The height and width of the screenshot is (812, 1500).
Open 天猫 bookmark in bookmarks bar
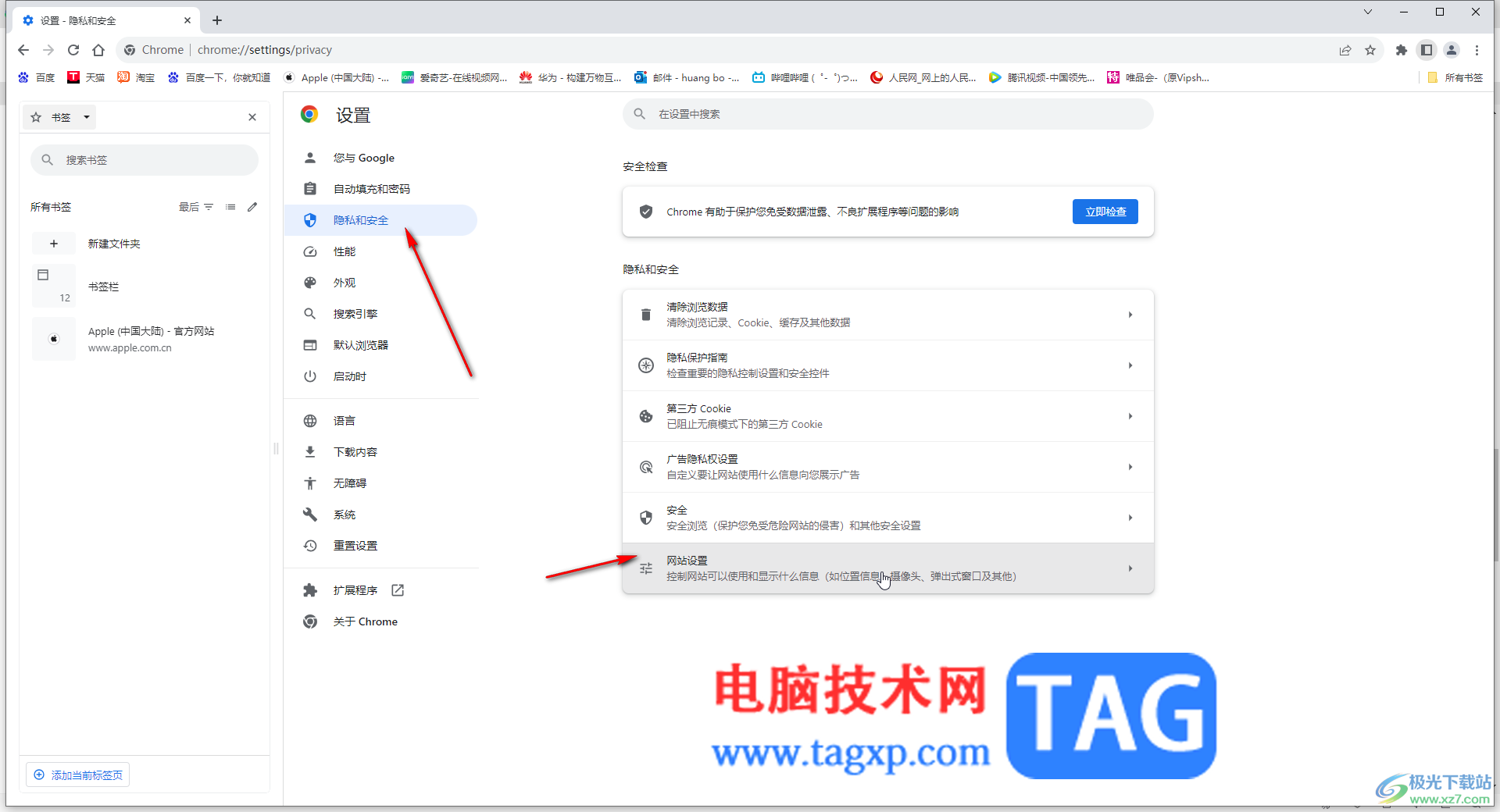click(x=86, y=77)
